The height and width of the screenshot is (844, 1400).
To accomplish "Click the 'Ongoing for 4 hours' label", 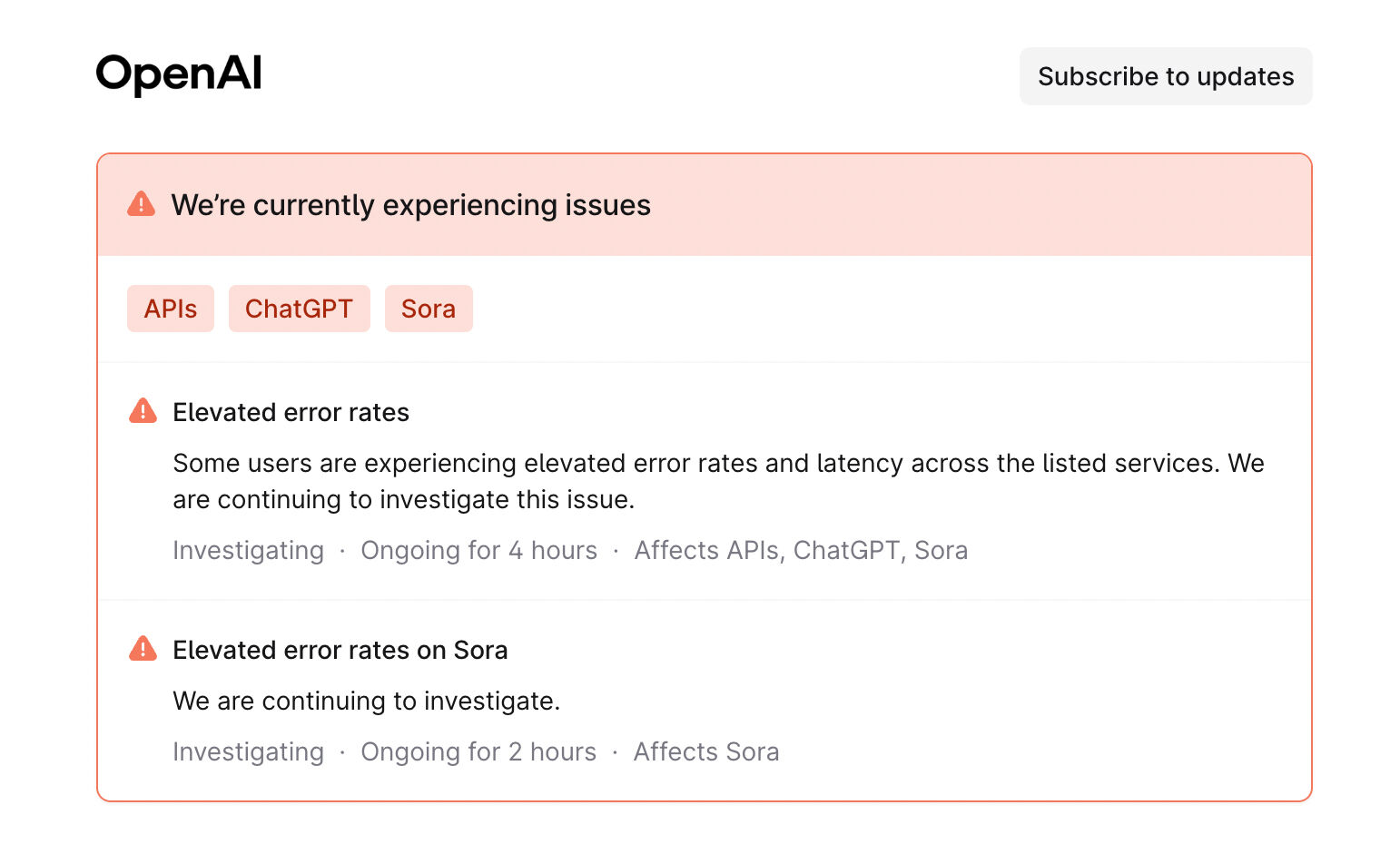I will pyautogui.click(x=478, y=550).
